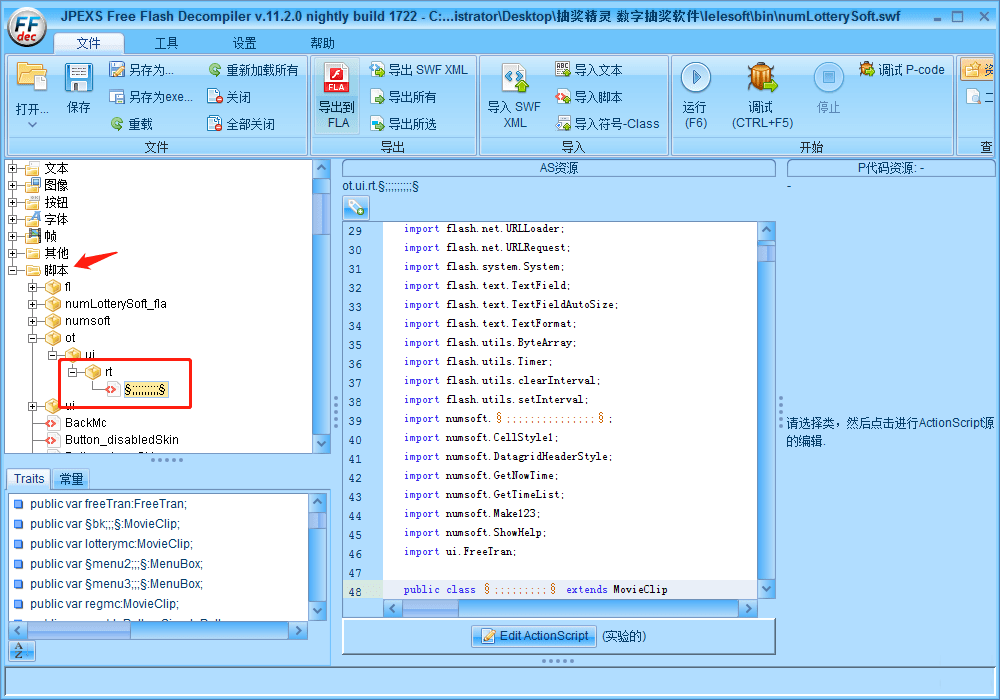
Task: Select the fl package in tree
Action: [x=68, y=287]
